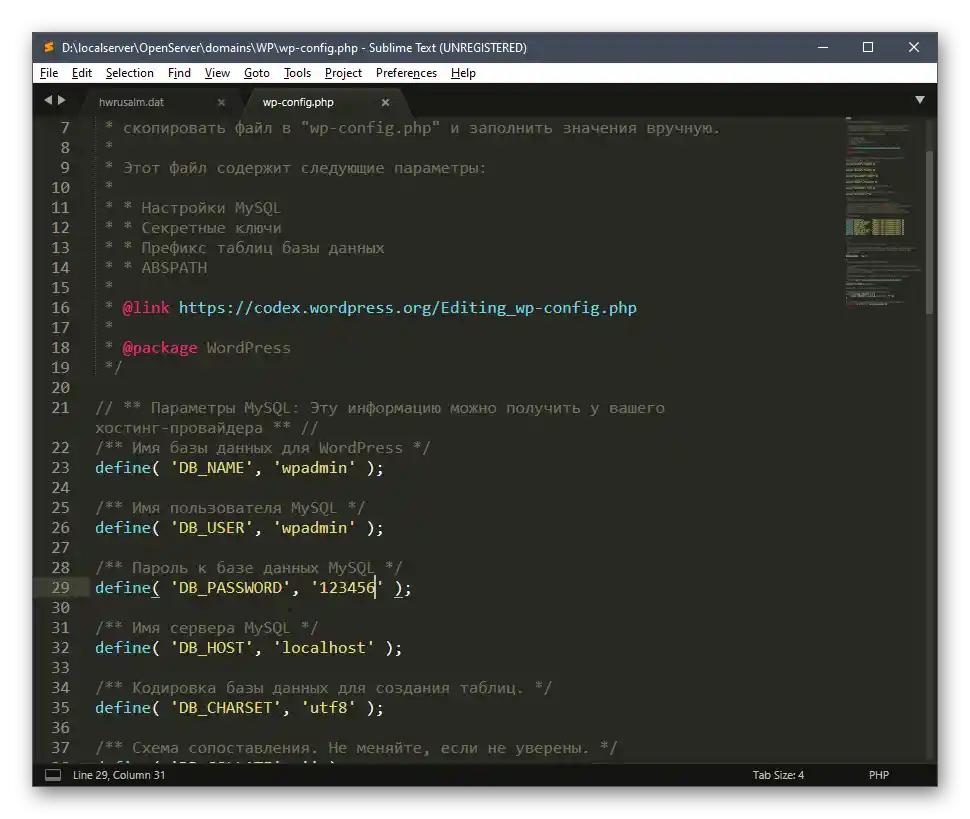This screenshot has width=970, height=819.
Task: Open the Tools menu
Action: [297, 73]
